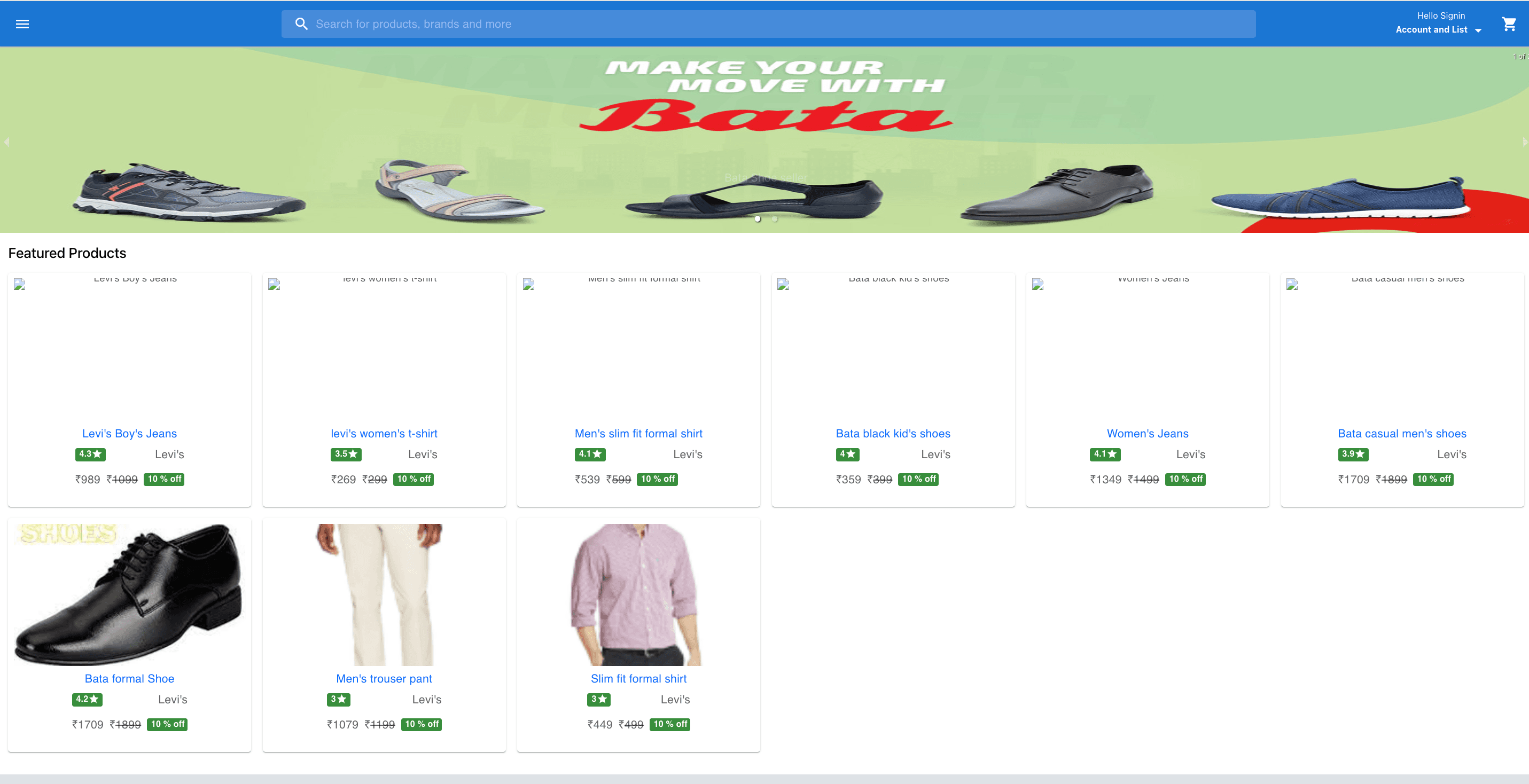Click the ₹1079 price text

342,725
